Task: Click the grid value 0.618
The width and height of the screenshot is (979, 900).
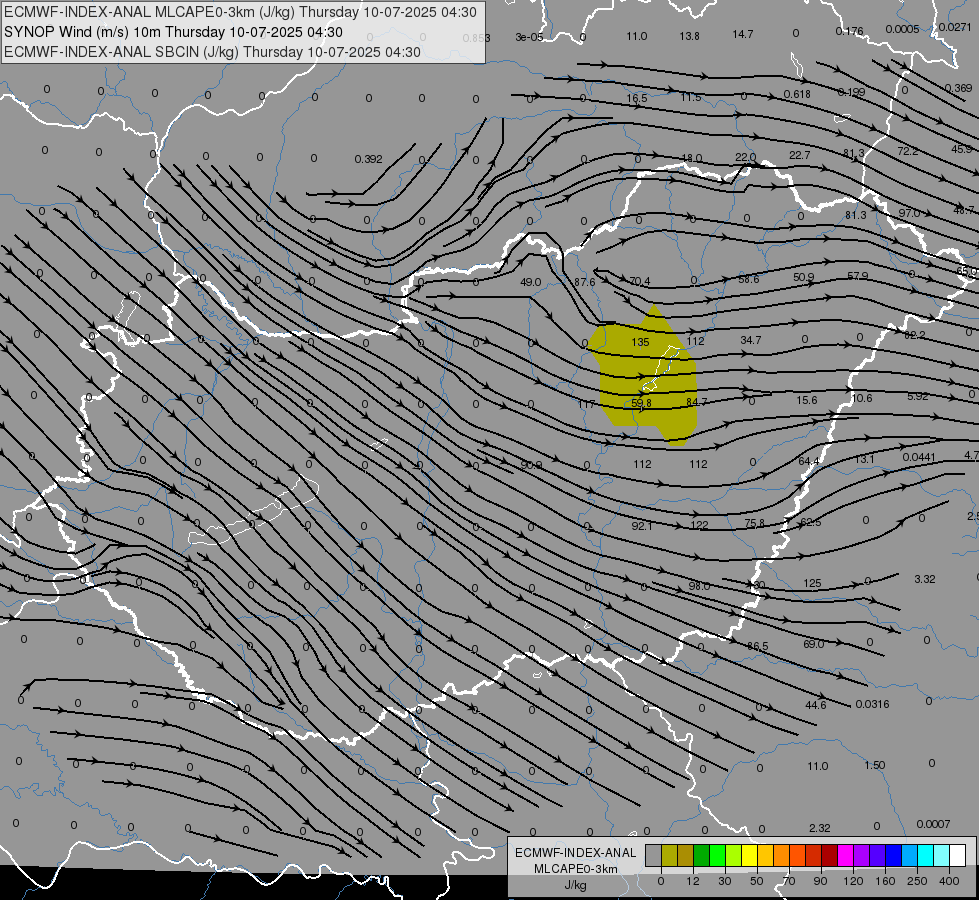Action: [797, 94]
